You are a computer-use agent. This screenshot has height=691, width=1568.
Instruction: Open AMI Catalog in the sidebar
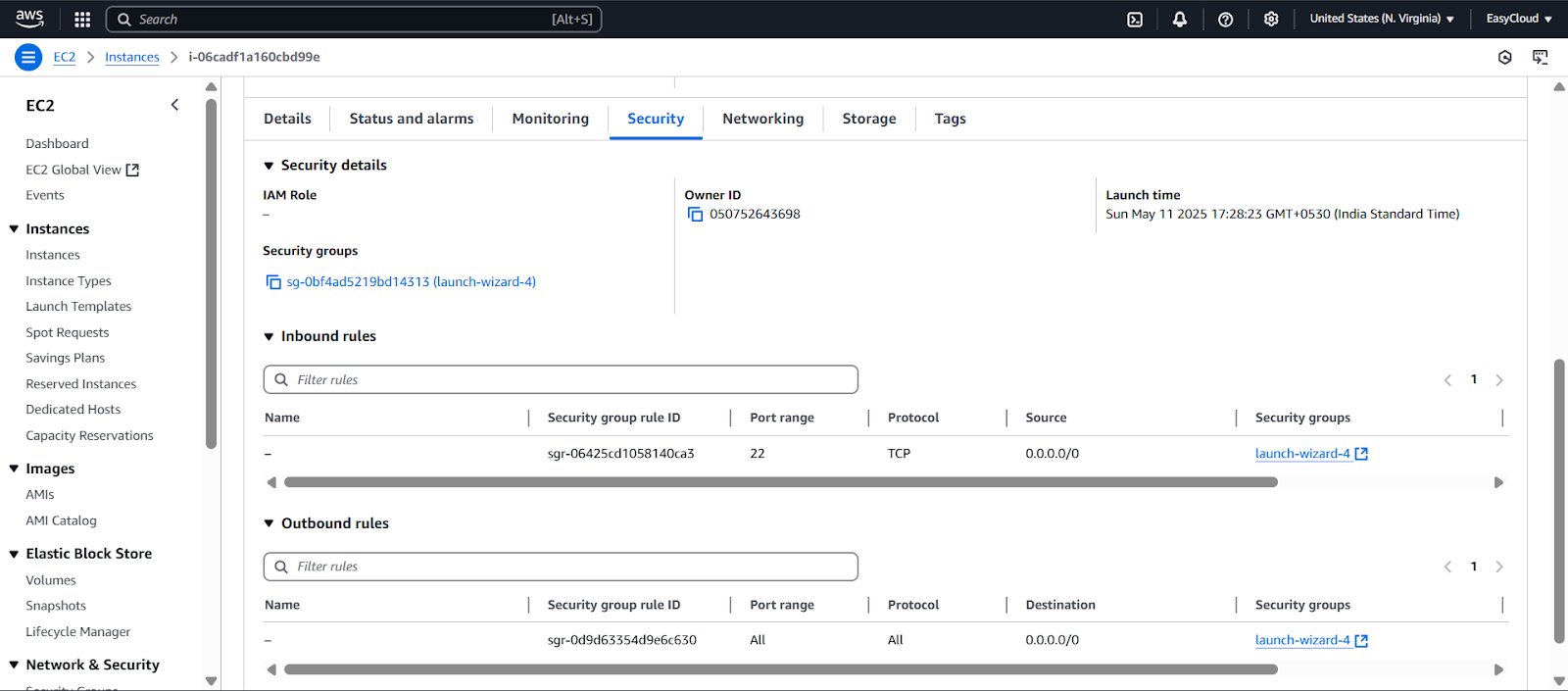(x=61, y=521)
